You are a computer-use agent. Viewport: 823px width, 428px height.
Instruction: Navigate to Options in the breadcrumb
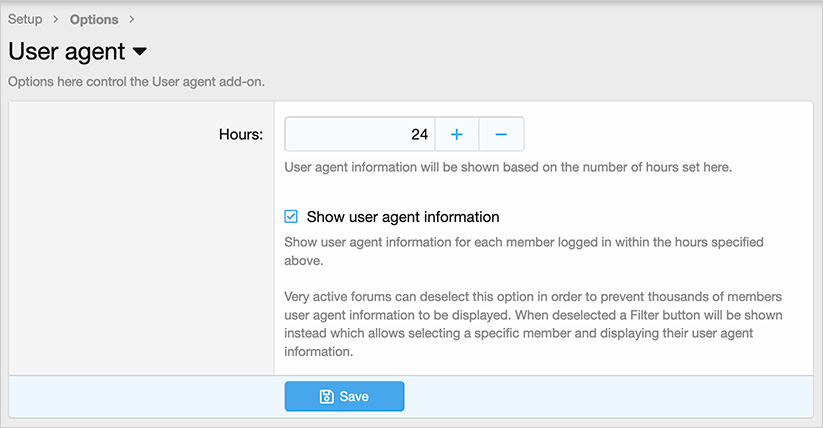[94, 19]
